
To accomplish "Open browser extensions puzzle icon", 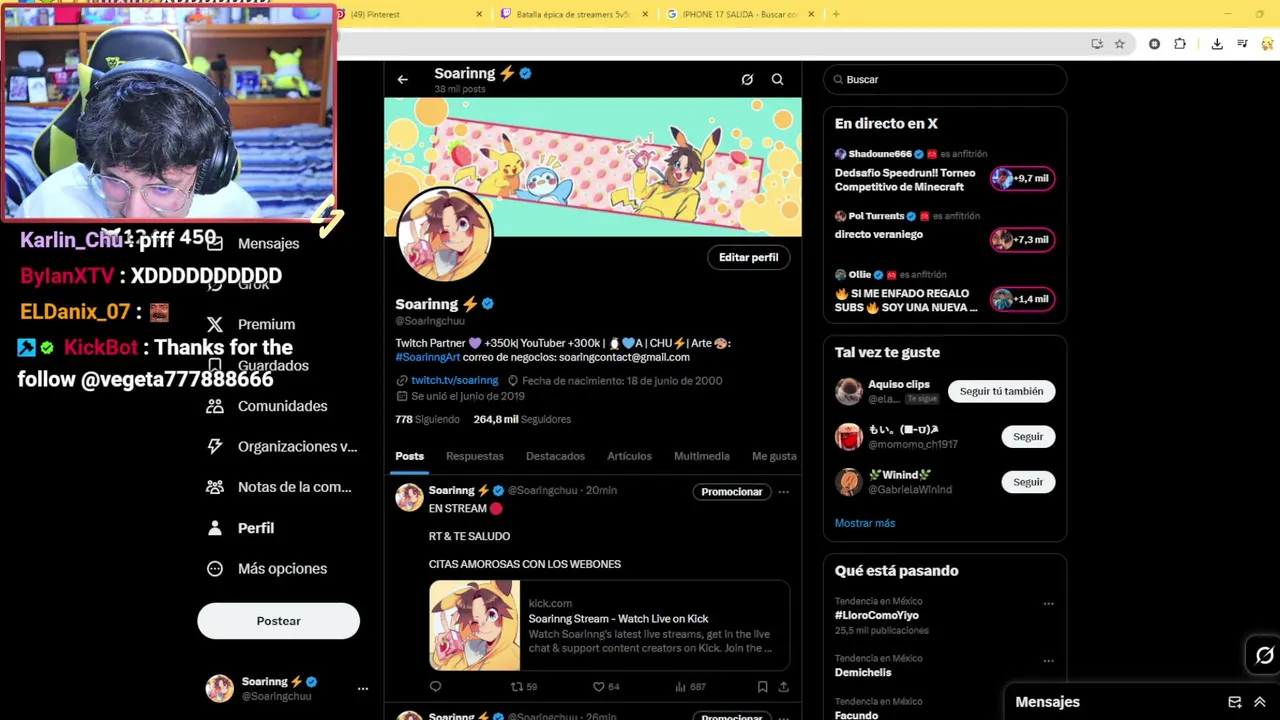I will [x=1180, y=44].
